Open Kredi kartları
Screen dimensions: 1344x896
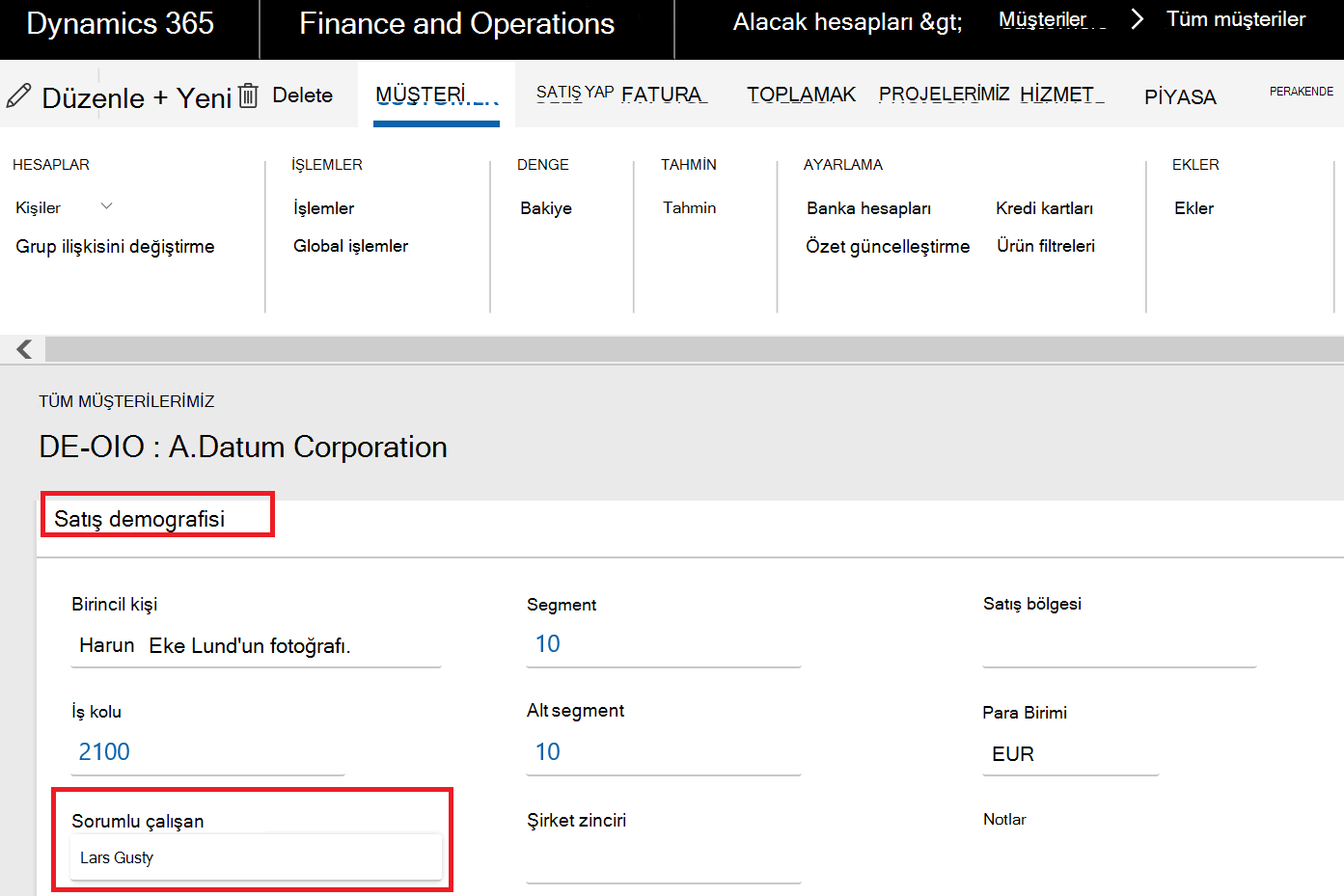(1044, 208)
